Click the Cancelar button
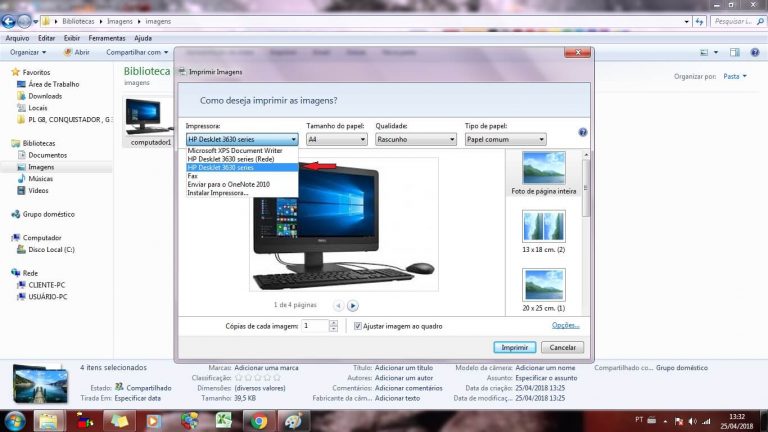768x432 pixels. pos(562,347)
